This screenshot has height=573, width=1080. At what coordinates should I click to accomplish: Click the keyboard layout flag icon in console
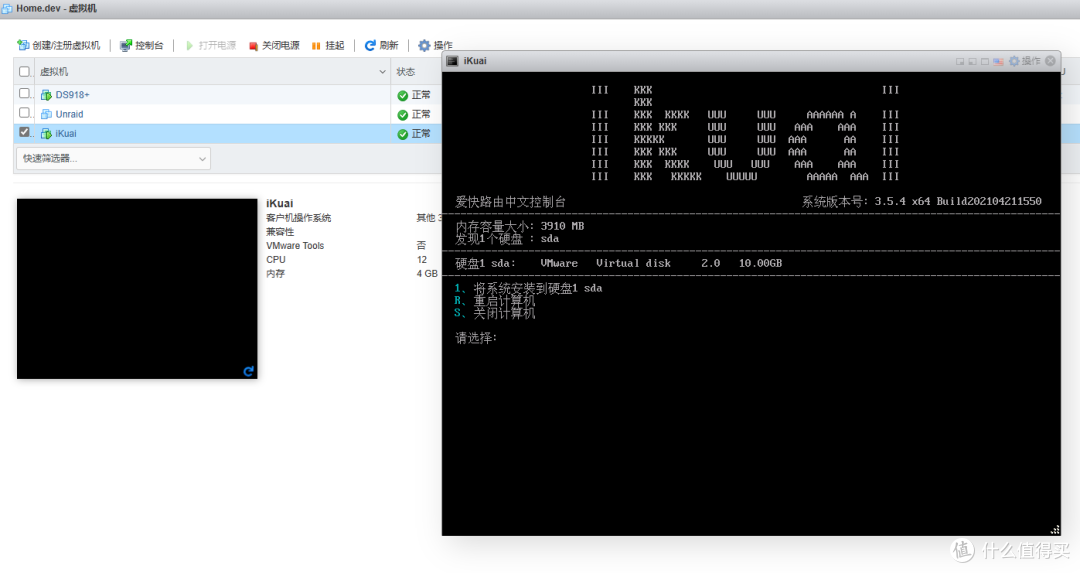pos(998,61)
